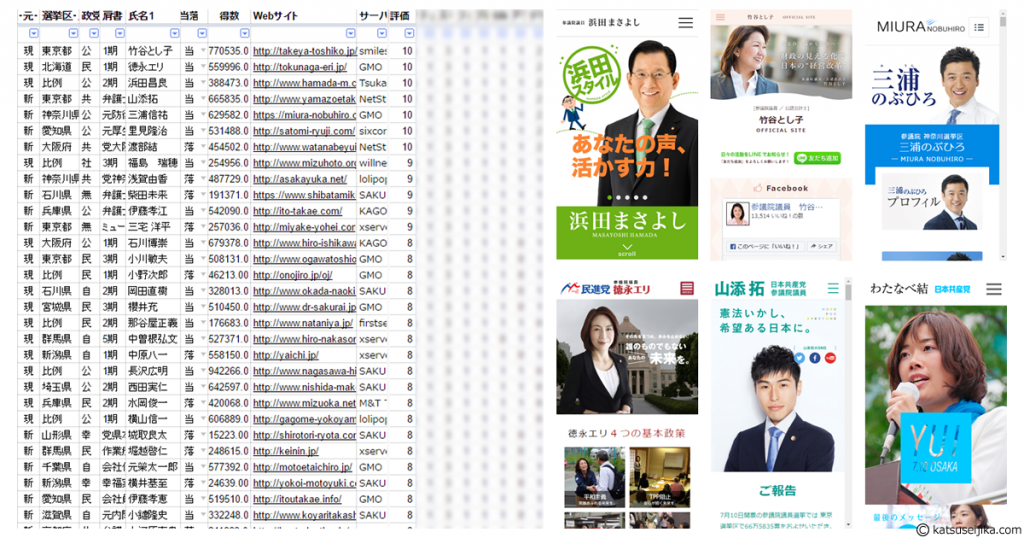Open filter dropdown for the サーバ column
The width and height of the screenshot is (1024, 538).
(382, 33)
